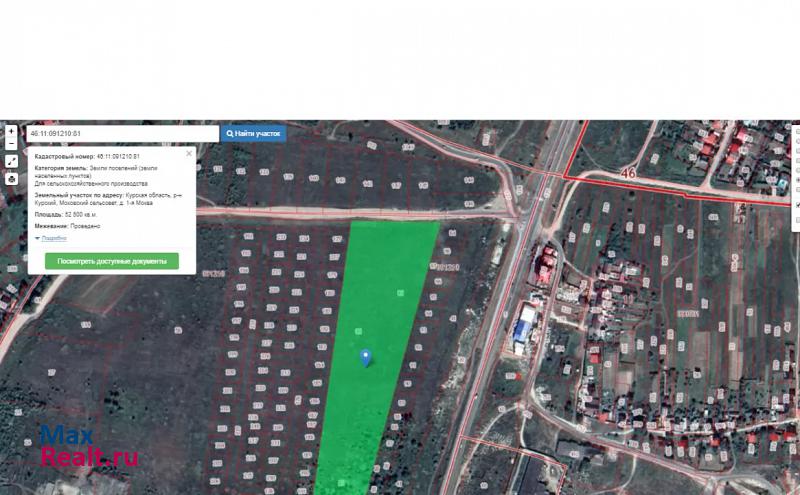The height and width of the screenshot is (495, 800).
Task: Close the cadastral info popup
Action: [x=188, y=155]
